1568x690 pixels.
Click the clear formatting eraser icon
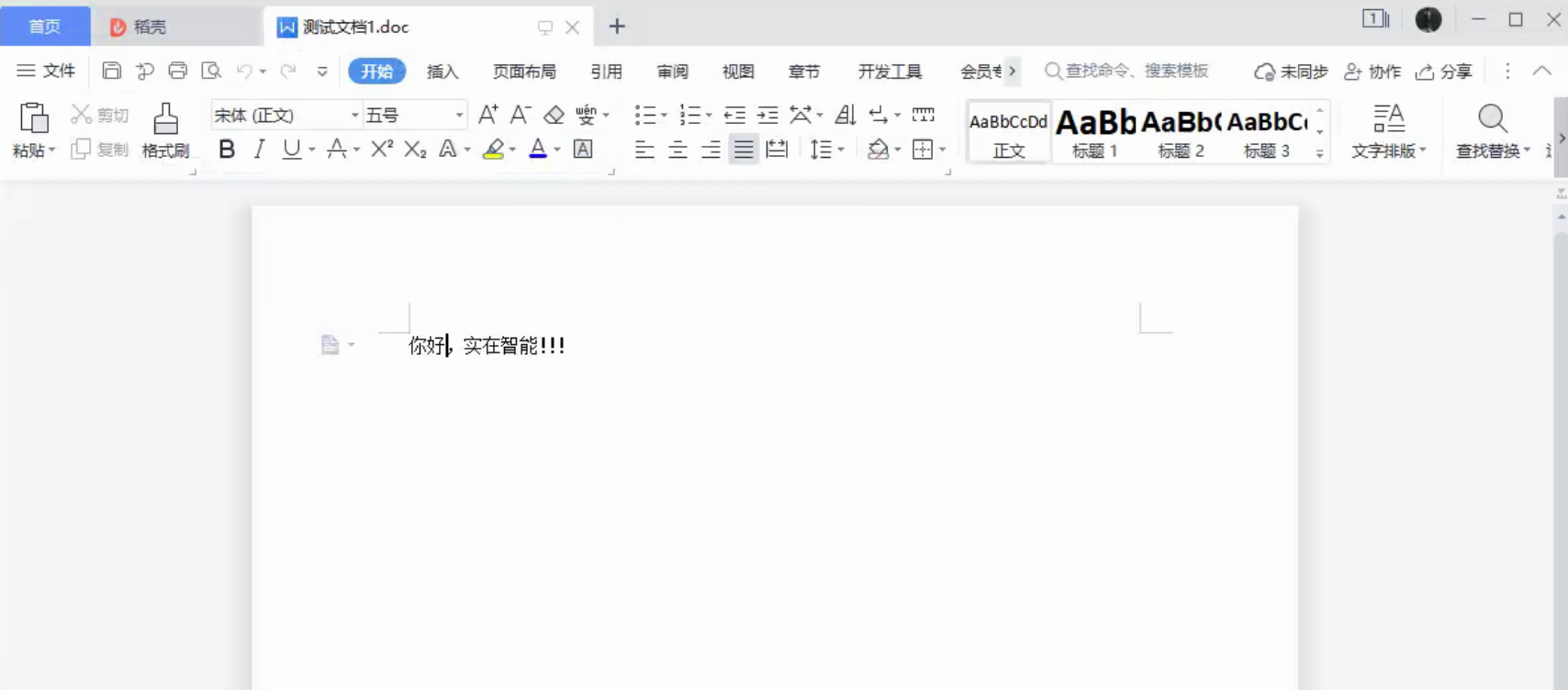click(x=554, y=115)
